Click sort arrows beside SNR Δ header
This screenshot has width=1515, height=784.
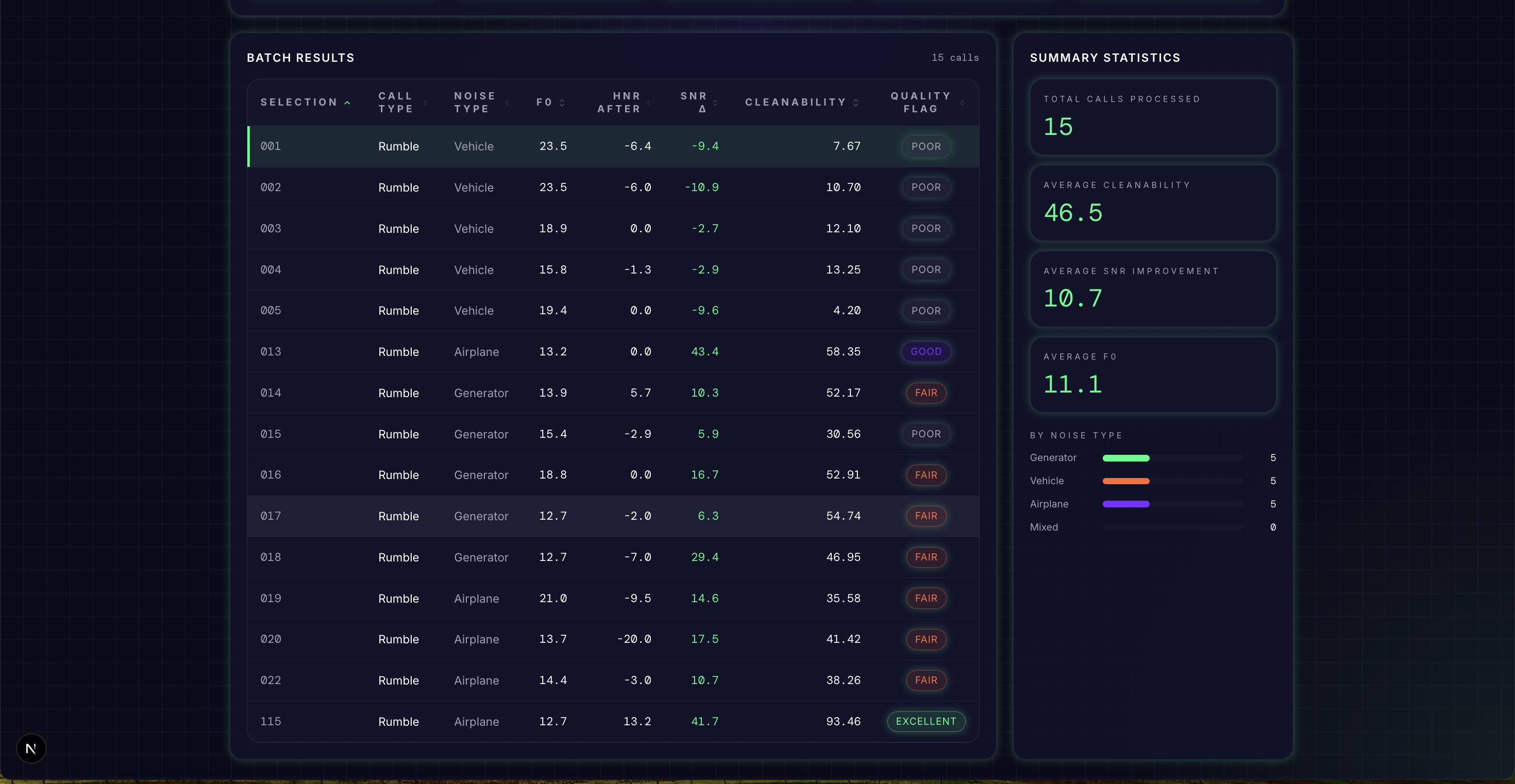[715, 103]
